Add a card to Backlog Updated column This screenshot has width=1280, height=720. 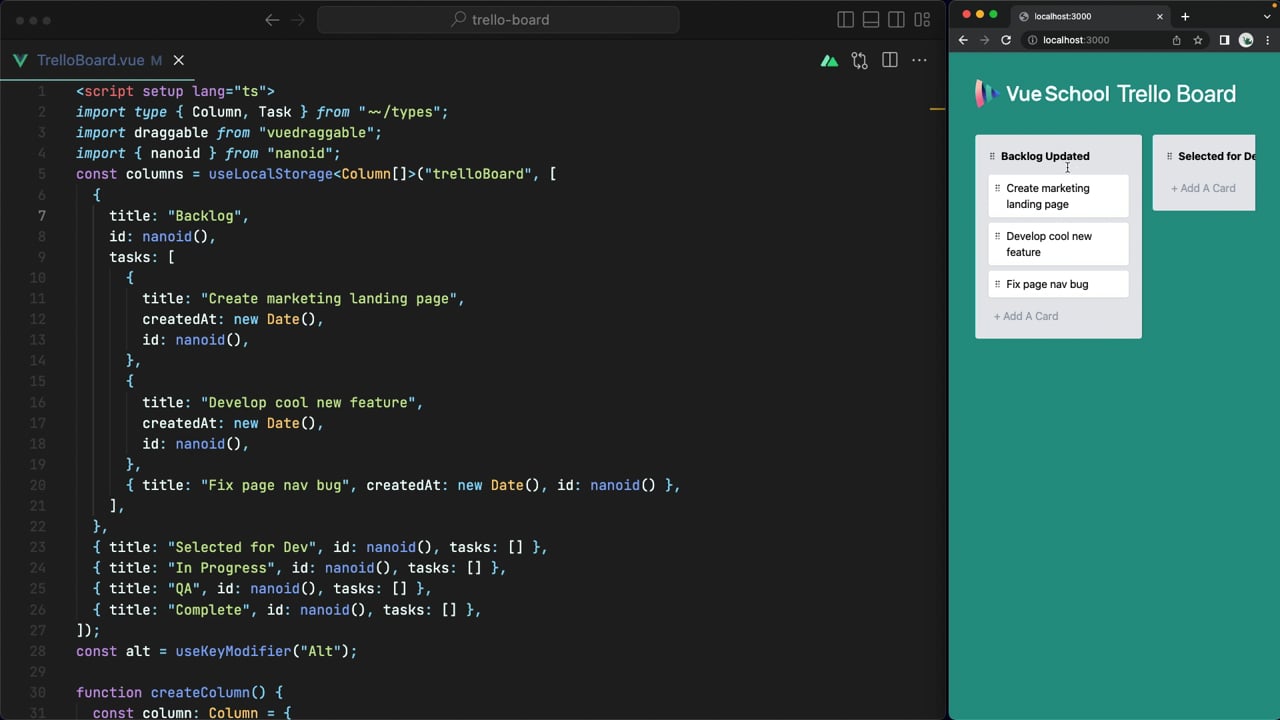click(x=1025, y=316)
